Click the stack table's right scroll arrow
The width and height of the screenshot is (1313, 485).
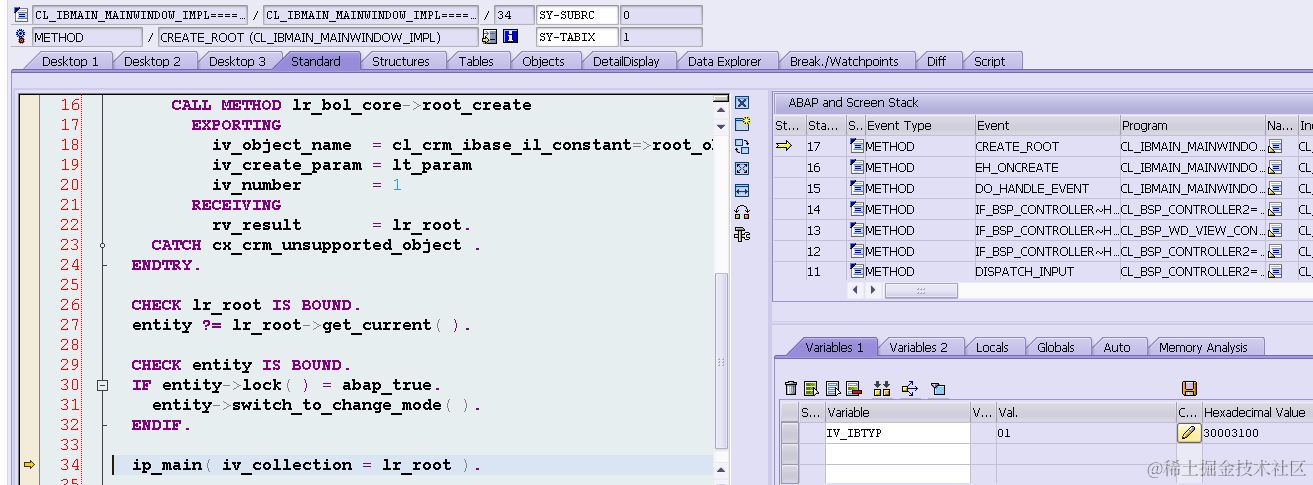873,290
